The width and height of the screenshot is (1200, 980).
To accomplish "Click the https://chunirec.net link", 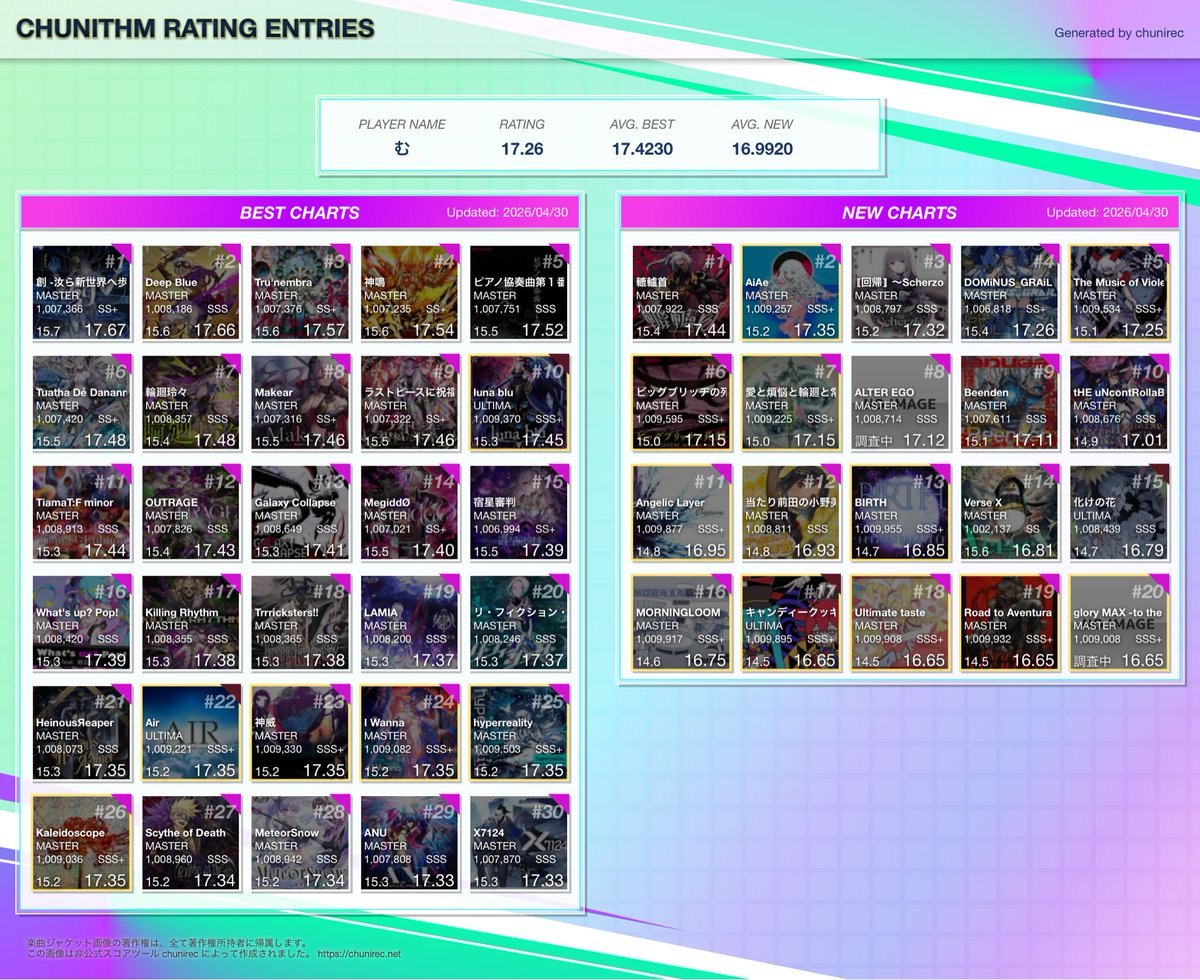I will click(359, 955).
